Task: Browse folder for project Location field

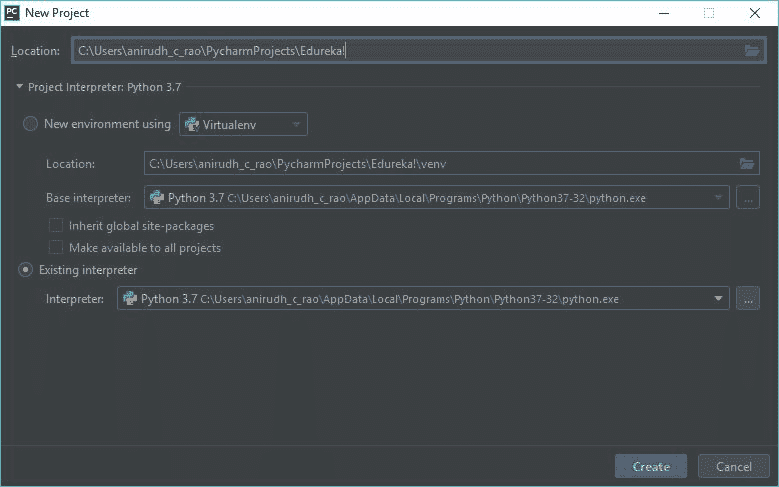Action: 752,50
